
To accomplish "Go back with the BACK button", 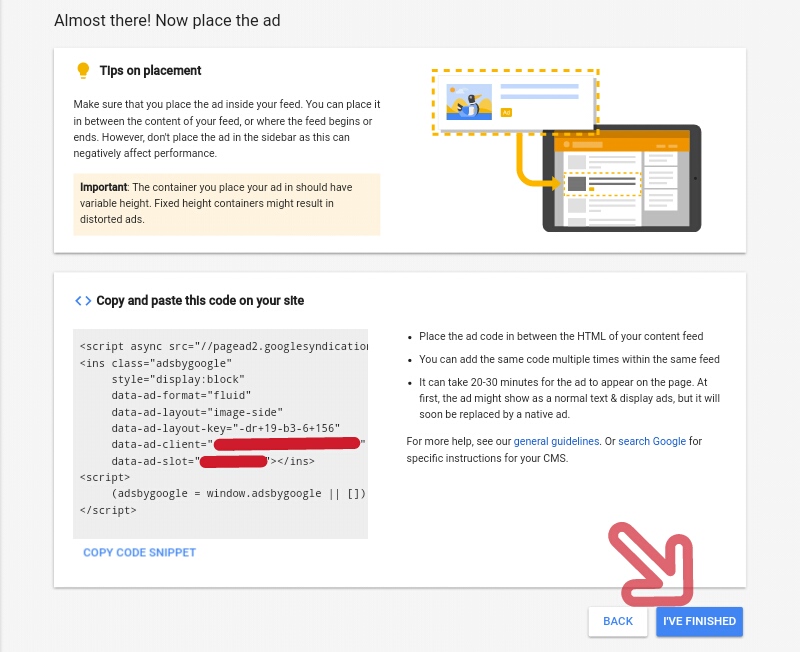I will coord(618,621).
